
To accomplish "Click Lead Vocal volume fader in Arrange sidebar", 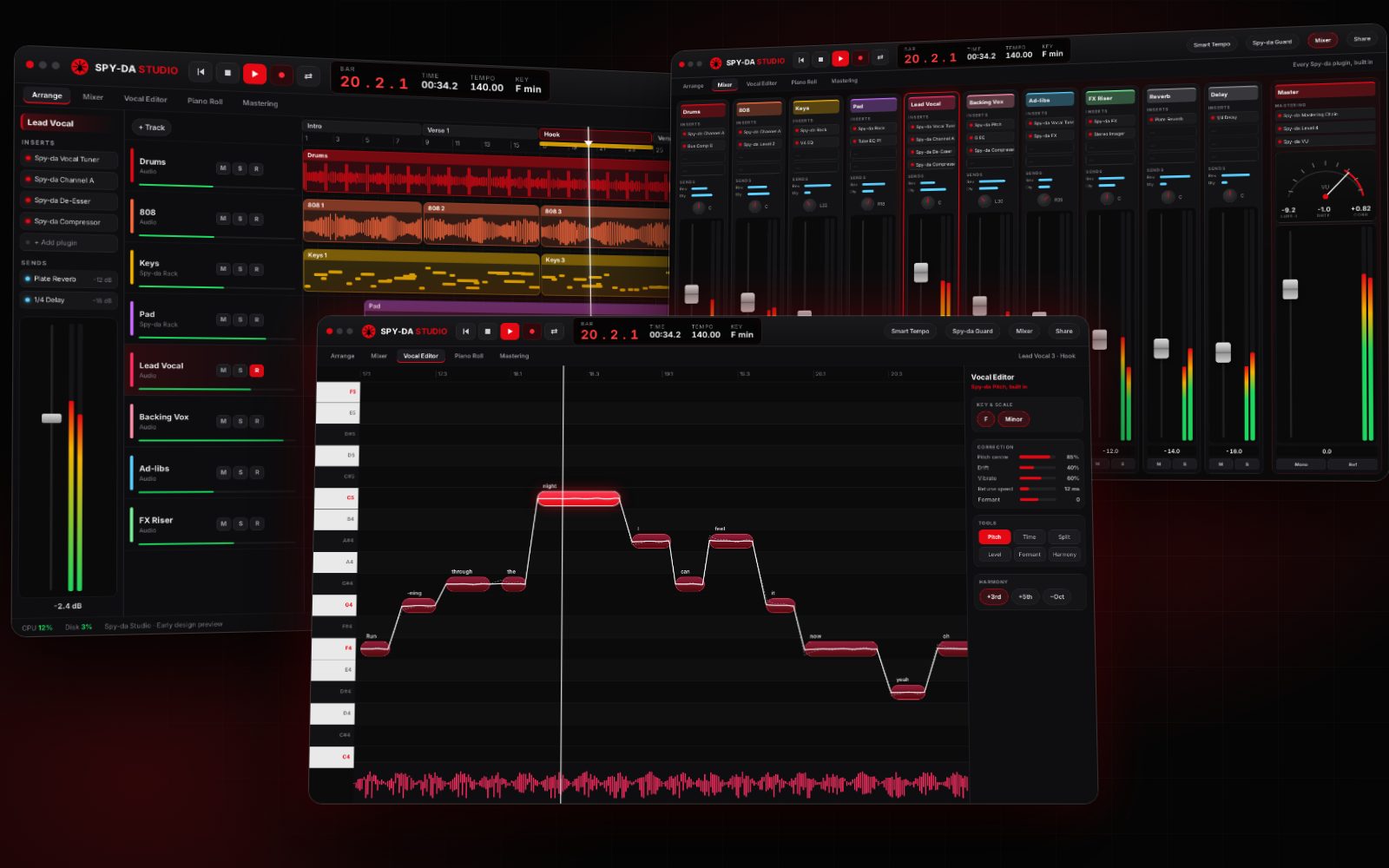I will coord(52,418).
